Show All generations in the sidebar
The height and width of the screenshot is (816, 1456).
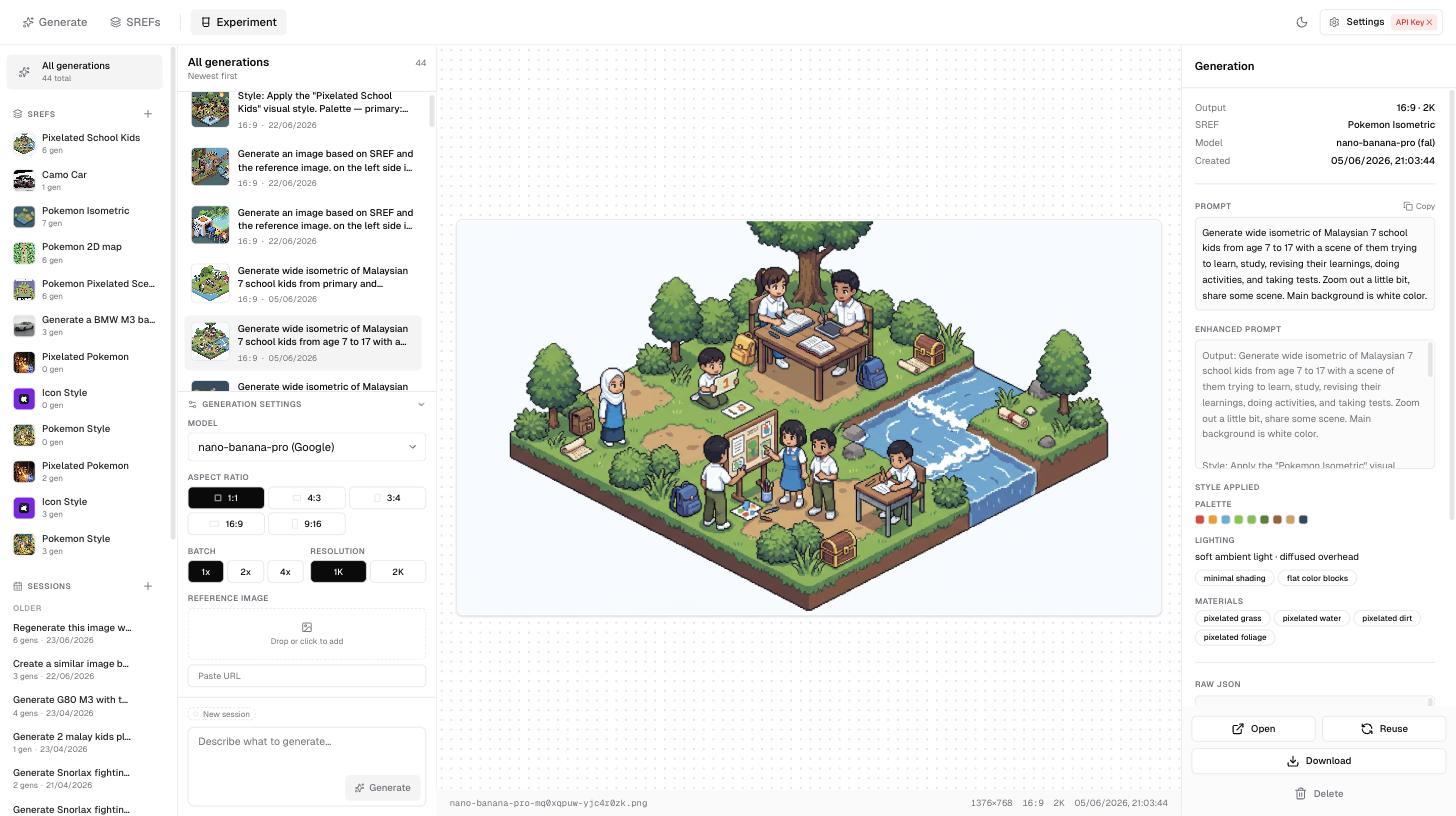(84, 72)
